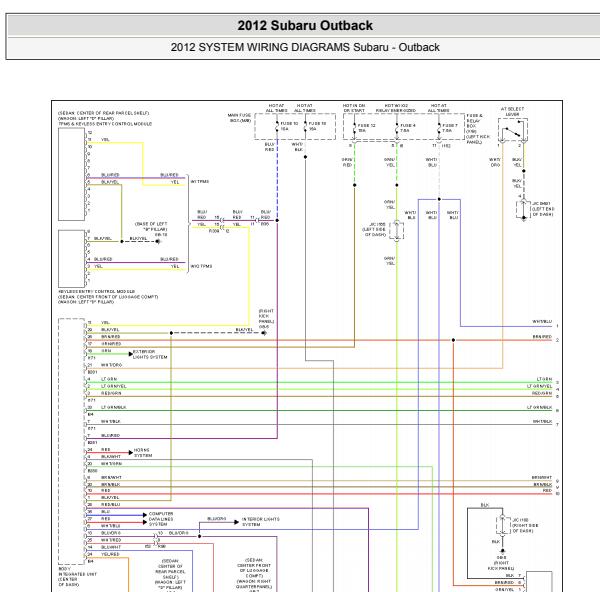Click the "WHT/GRN" wire label at pin 20

point(111,463)
